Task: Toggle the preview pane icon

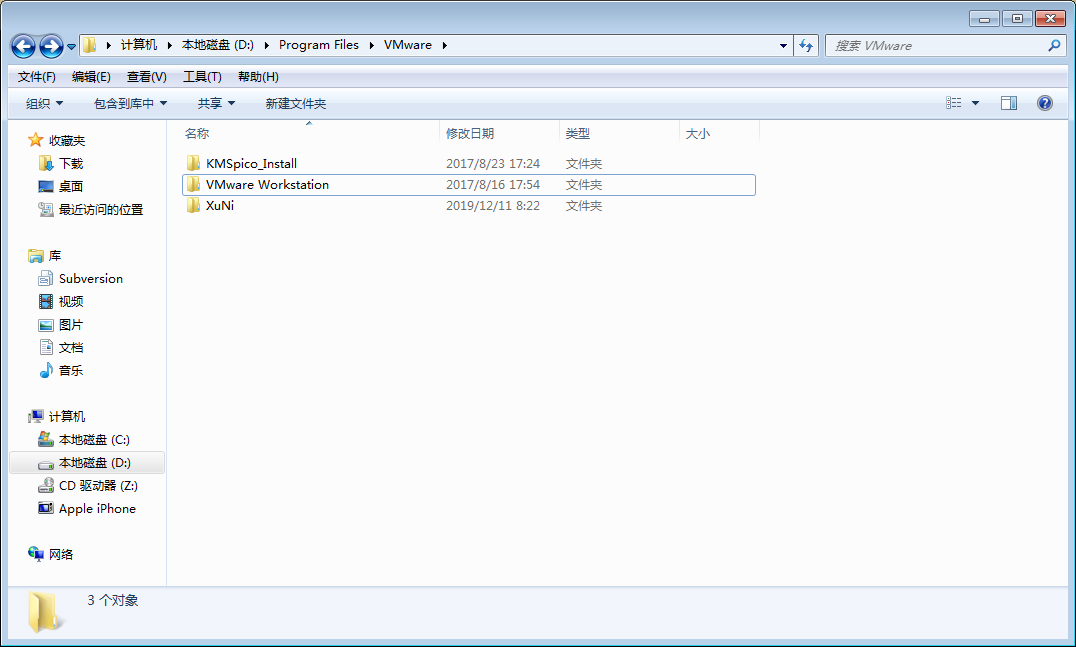Action: click(x=1009, y=102)
